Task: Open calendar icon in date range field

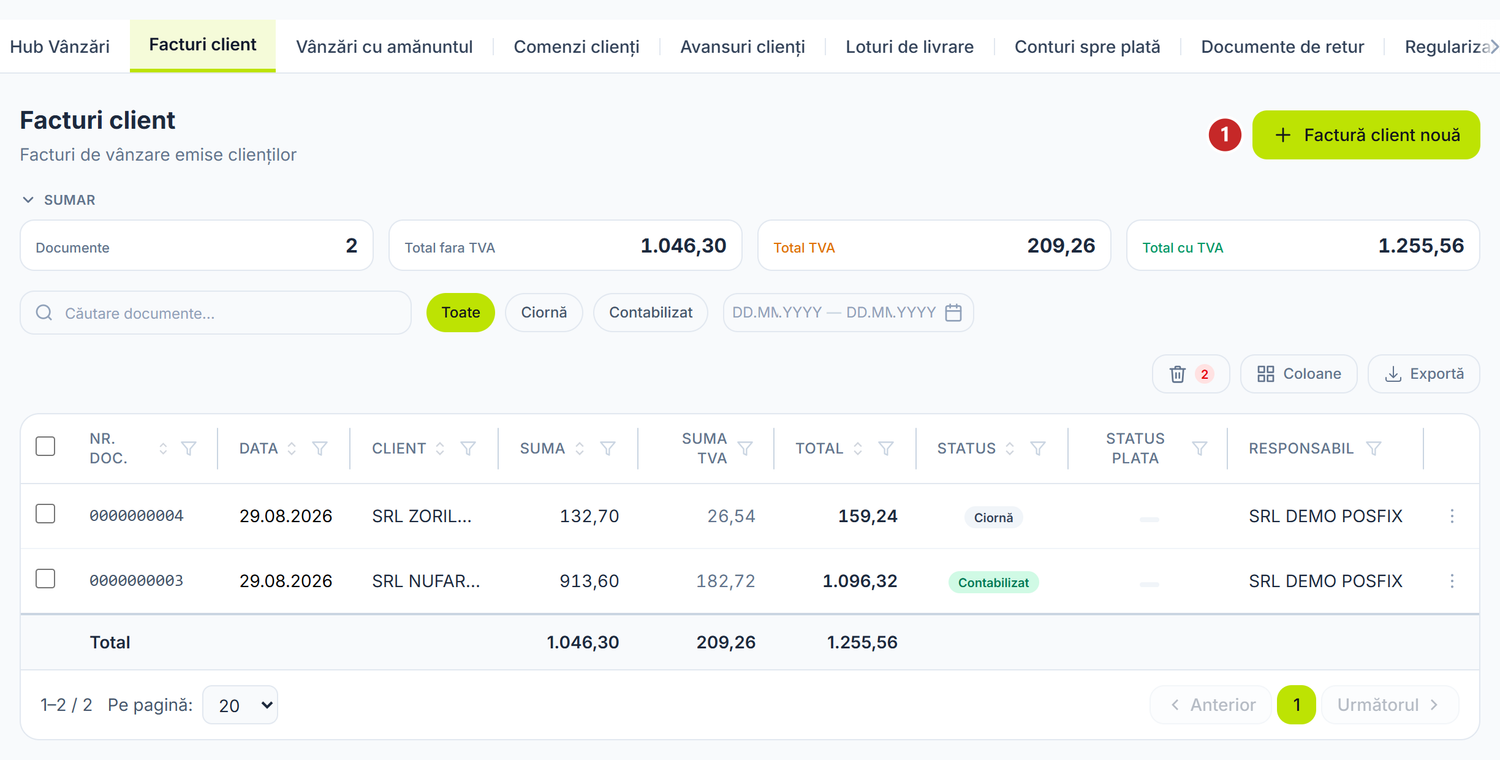Action: (953, 313)
